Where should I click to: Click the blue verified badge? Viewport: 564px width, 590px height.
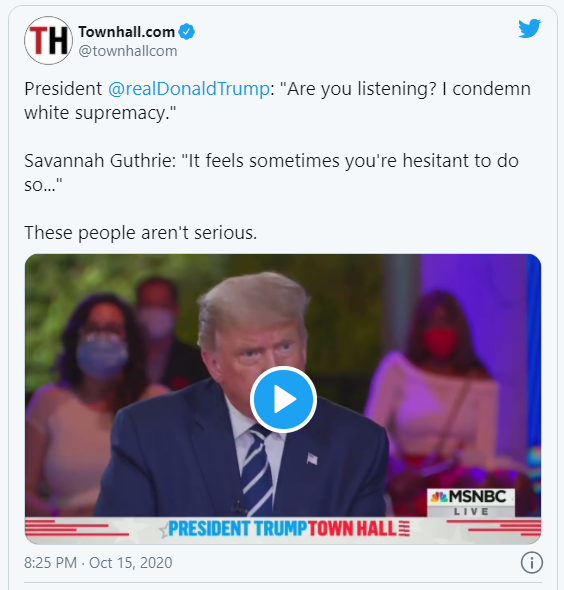187,32
